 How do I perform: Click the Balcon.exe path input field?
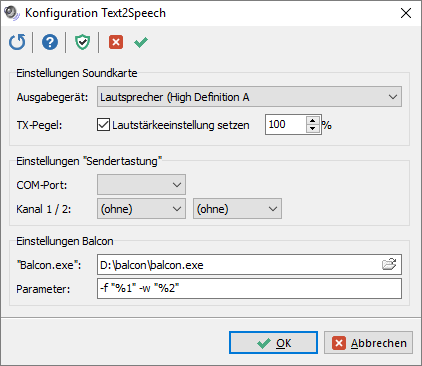(x=239, y=265)
